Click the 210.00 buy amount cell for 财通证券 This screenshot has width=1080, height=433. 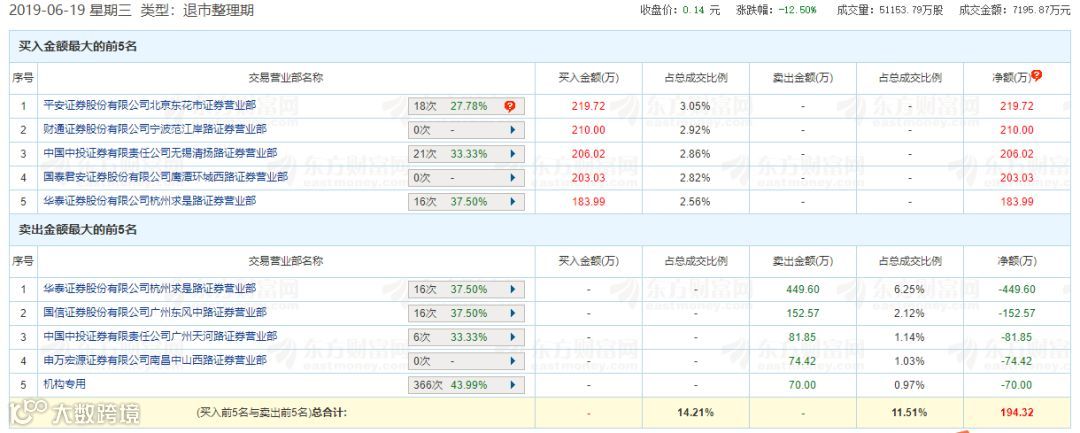click(588, 130)
